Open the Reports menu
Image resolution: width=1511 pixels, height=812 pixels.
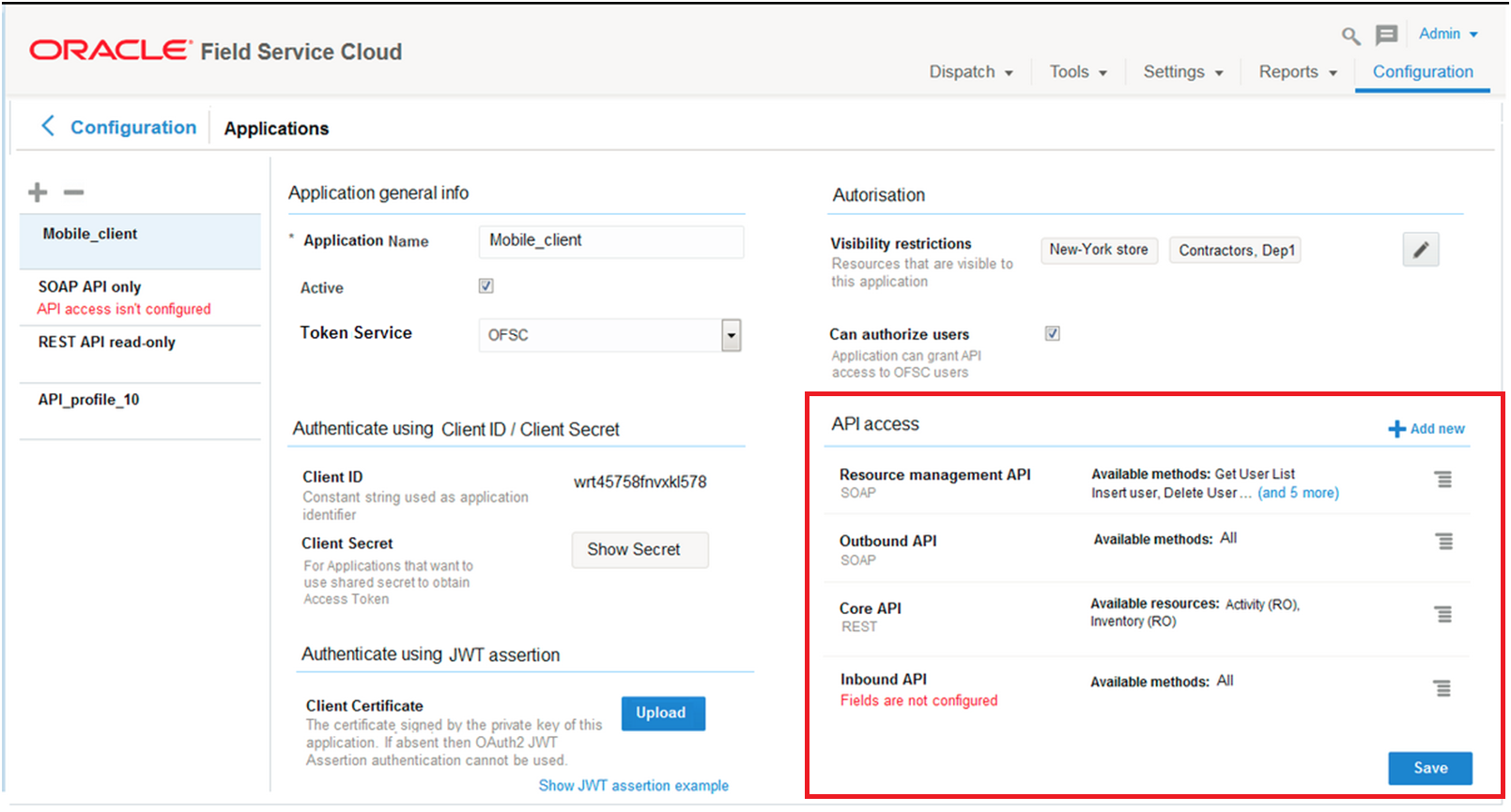1297,72
